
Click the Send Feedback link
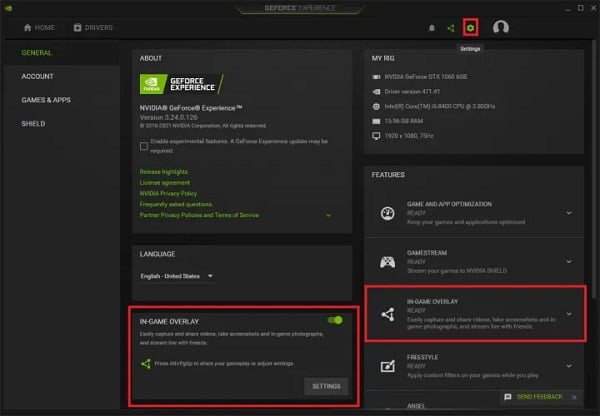coord(540,397)
